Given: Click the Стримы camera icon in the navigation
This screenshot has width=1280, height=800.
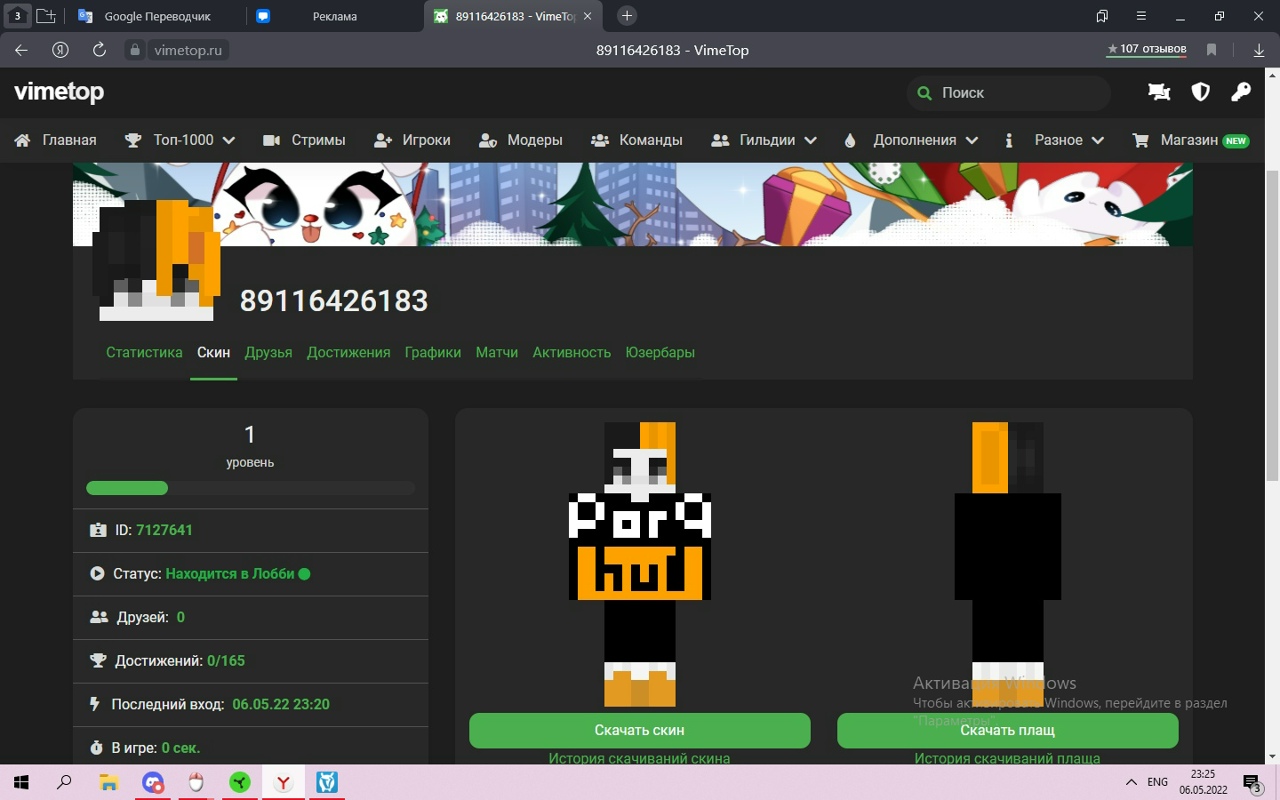Looking at the screenshot, I should coord(271,140).
